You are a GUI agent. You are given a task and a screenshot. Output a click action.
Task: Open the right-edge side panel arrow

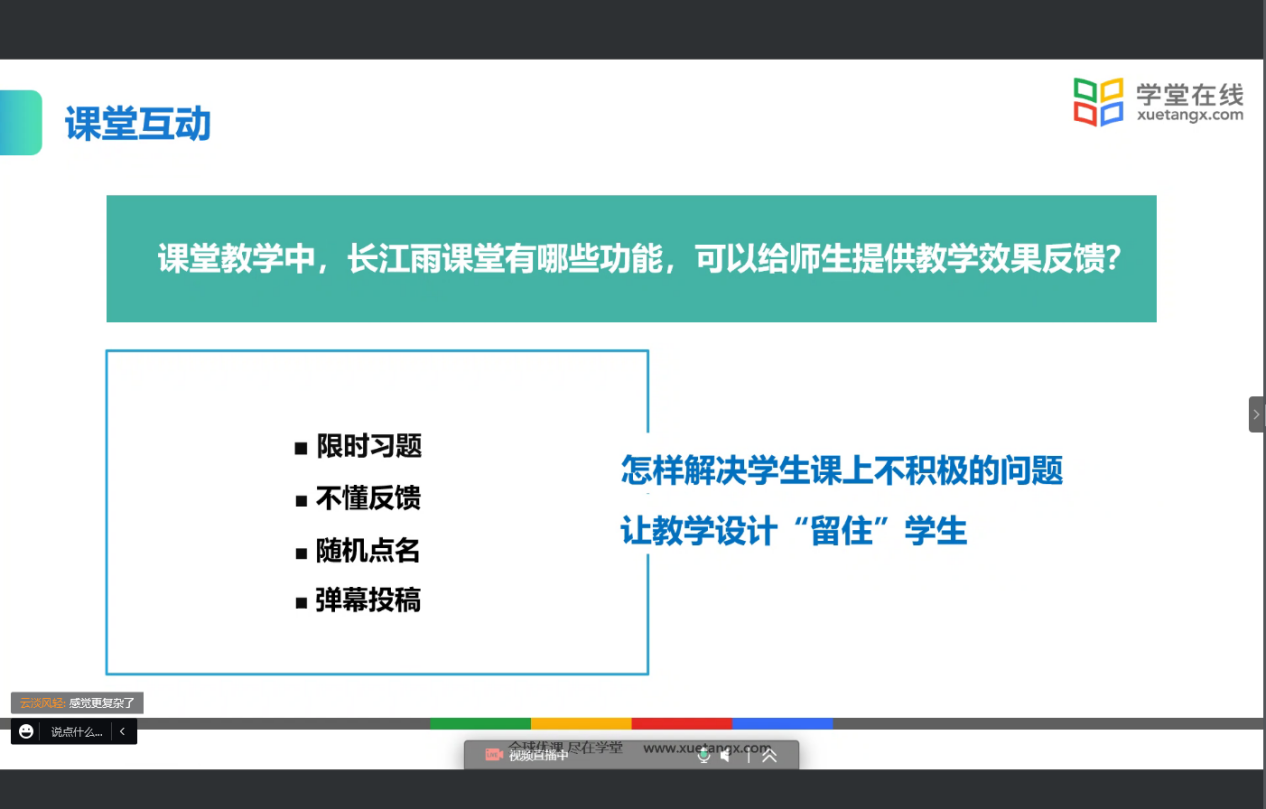[x=1257, y=414]
